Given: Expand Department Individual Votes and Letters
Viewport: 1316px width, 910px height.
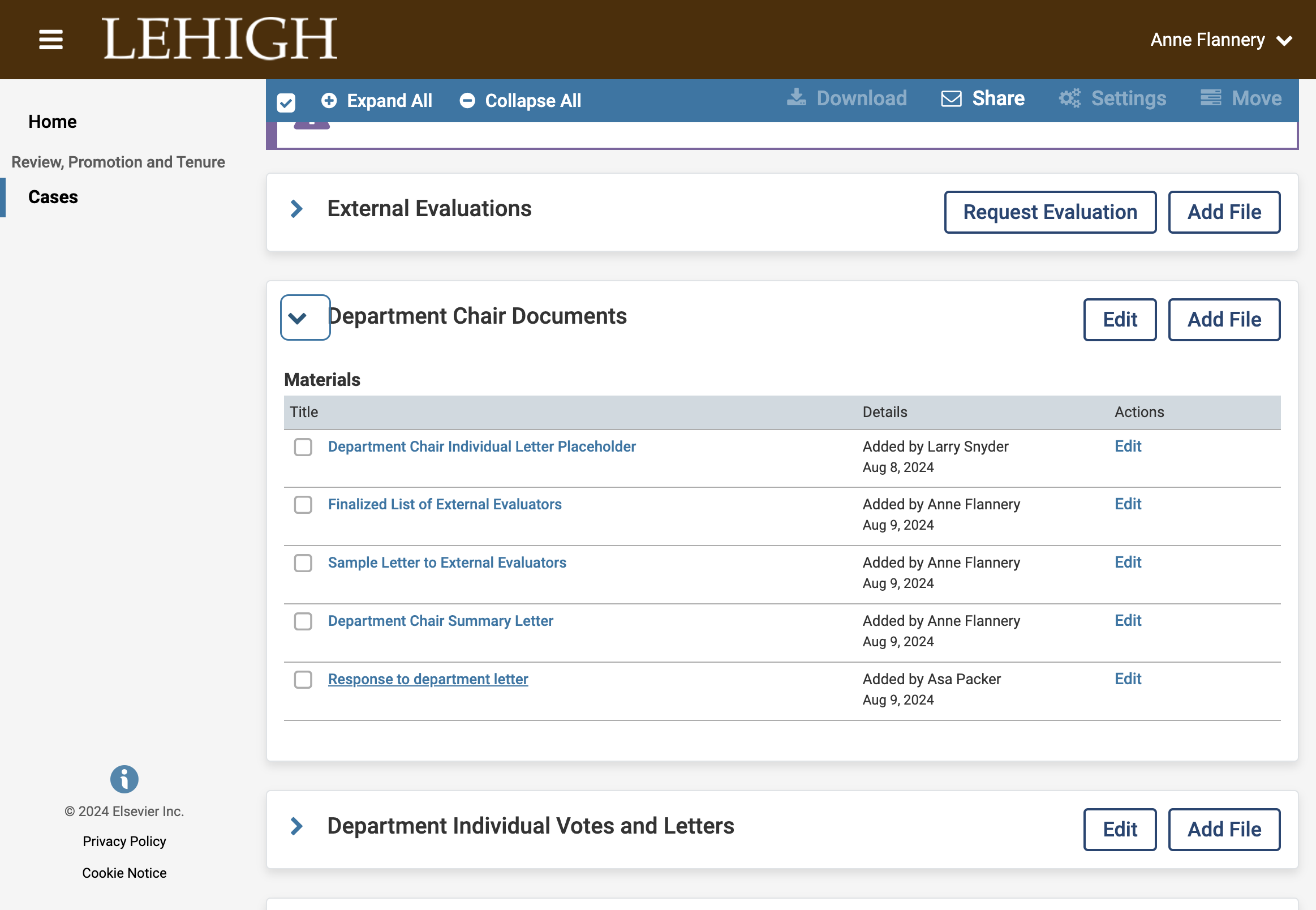Looking at the screenshot, I should pos(296,826).
